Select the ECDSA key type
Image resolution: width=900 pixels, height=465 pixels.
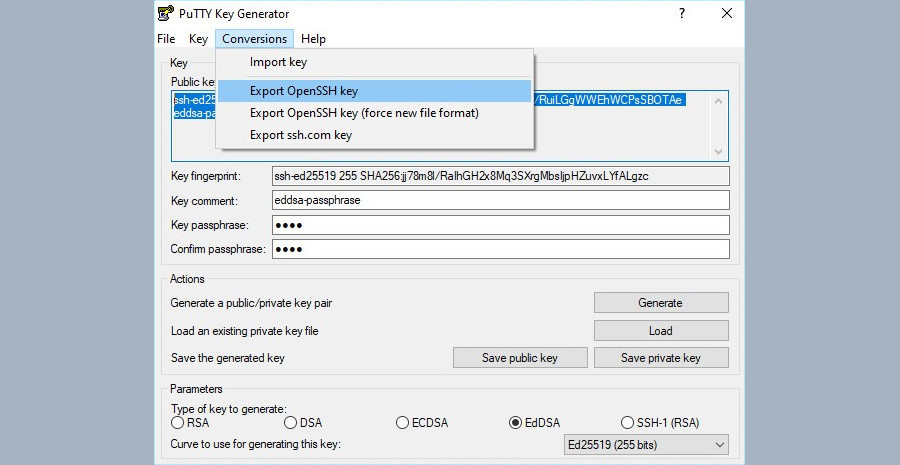[x=422, y=423]
